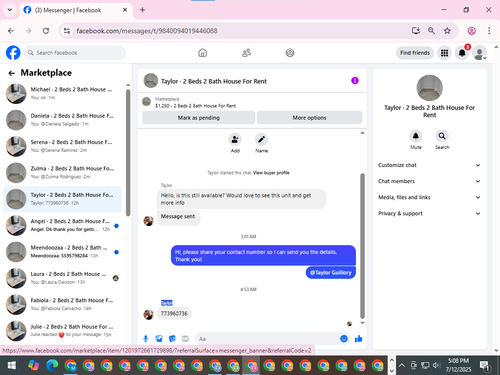Add people to the chat
The height and width of the screenshot is (375, 500).
click(x=235, y=139)
